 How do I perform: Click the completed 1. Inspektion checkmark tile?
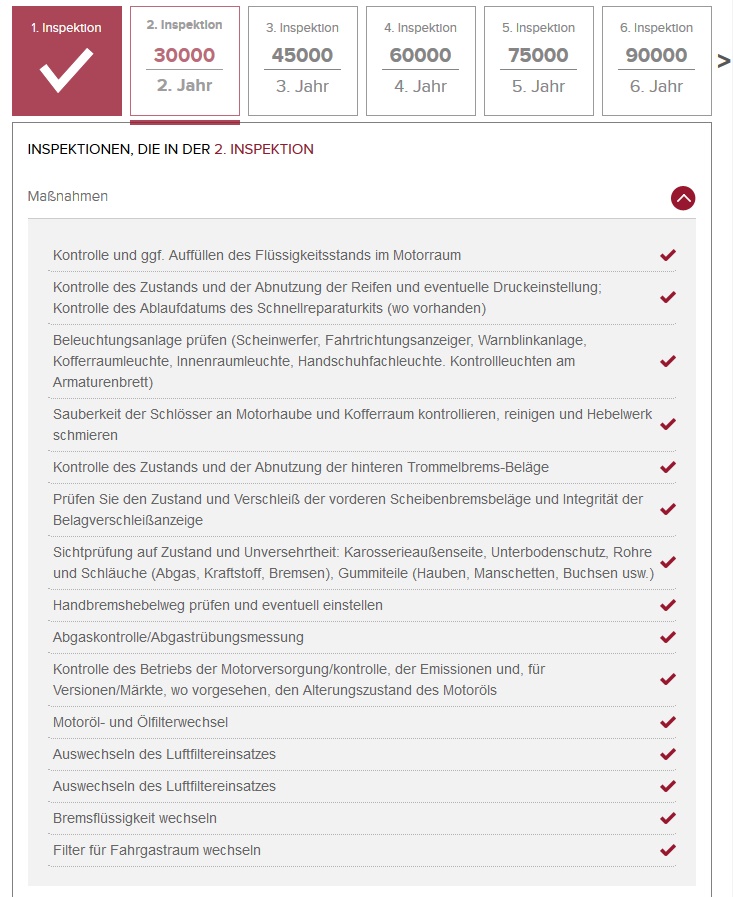point(66,62)
